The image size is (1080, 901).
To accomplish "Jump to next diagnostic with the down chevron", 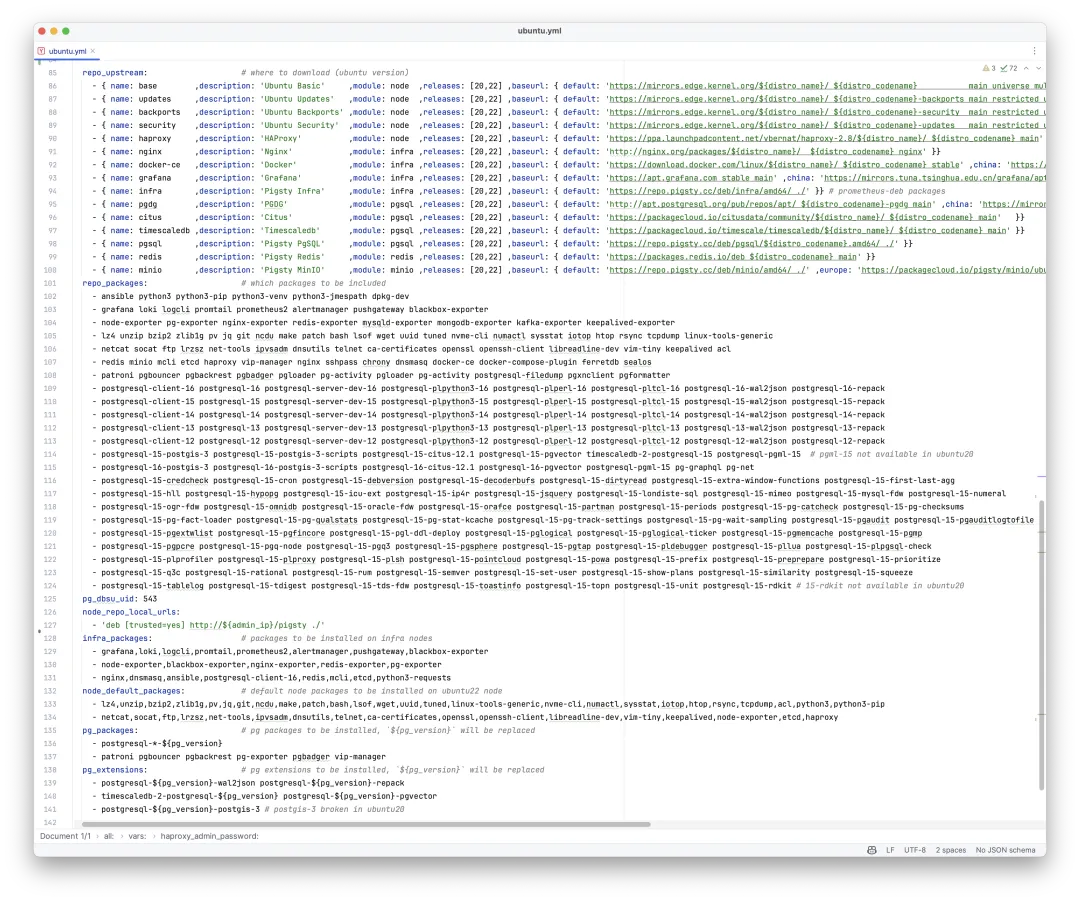I will click(x=1039, y=68).
